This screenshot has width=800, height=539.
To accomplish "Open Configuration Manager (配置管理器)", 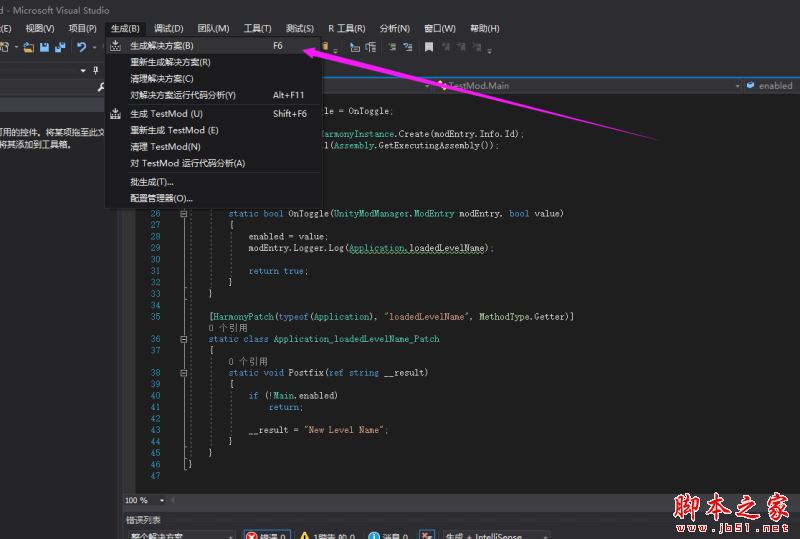I will [213, 198].
